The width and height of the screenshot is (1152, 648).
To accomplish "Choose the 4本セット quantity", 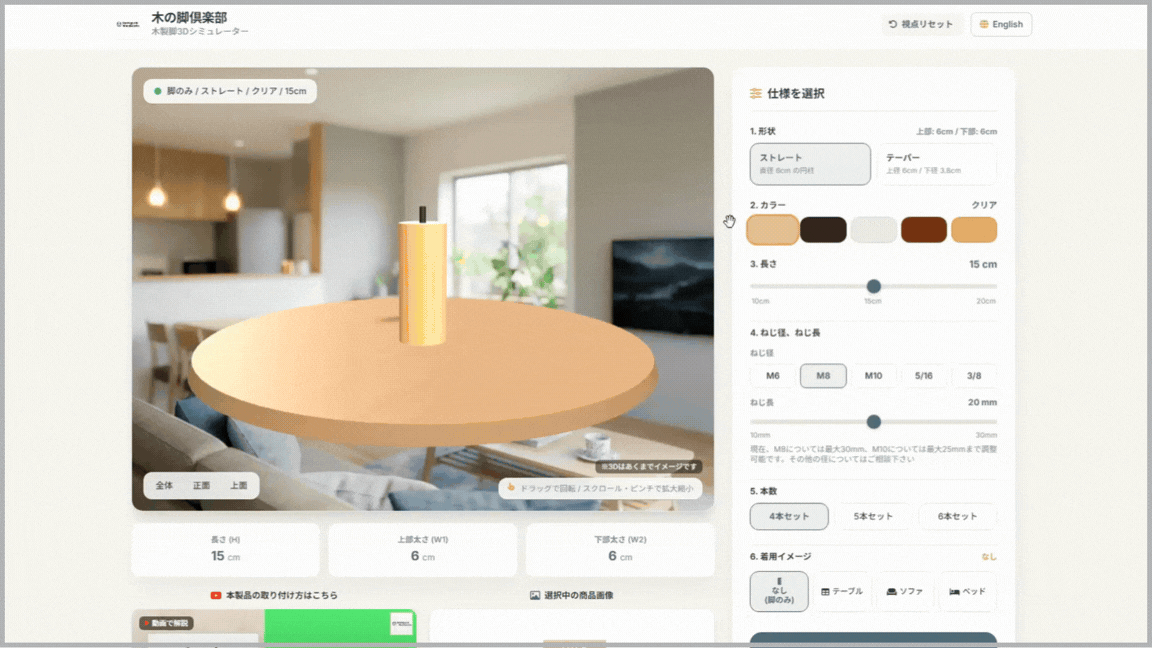I will (789, 516).
